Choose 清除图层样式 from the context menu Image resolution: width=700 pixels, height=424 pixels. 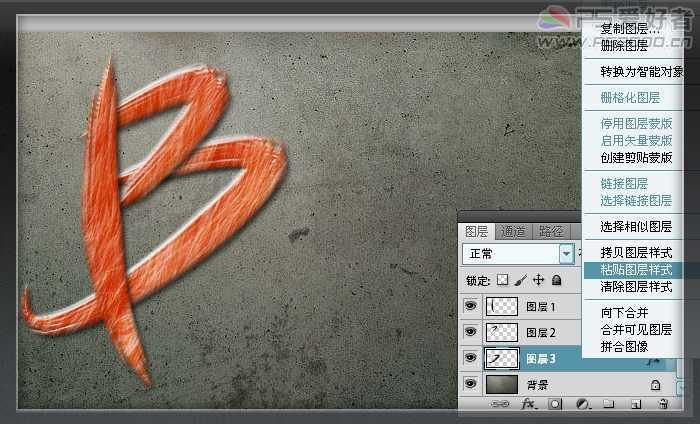(x=636, y=287)
